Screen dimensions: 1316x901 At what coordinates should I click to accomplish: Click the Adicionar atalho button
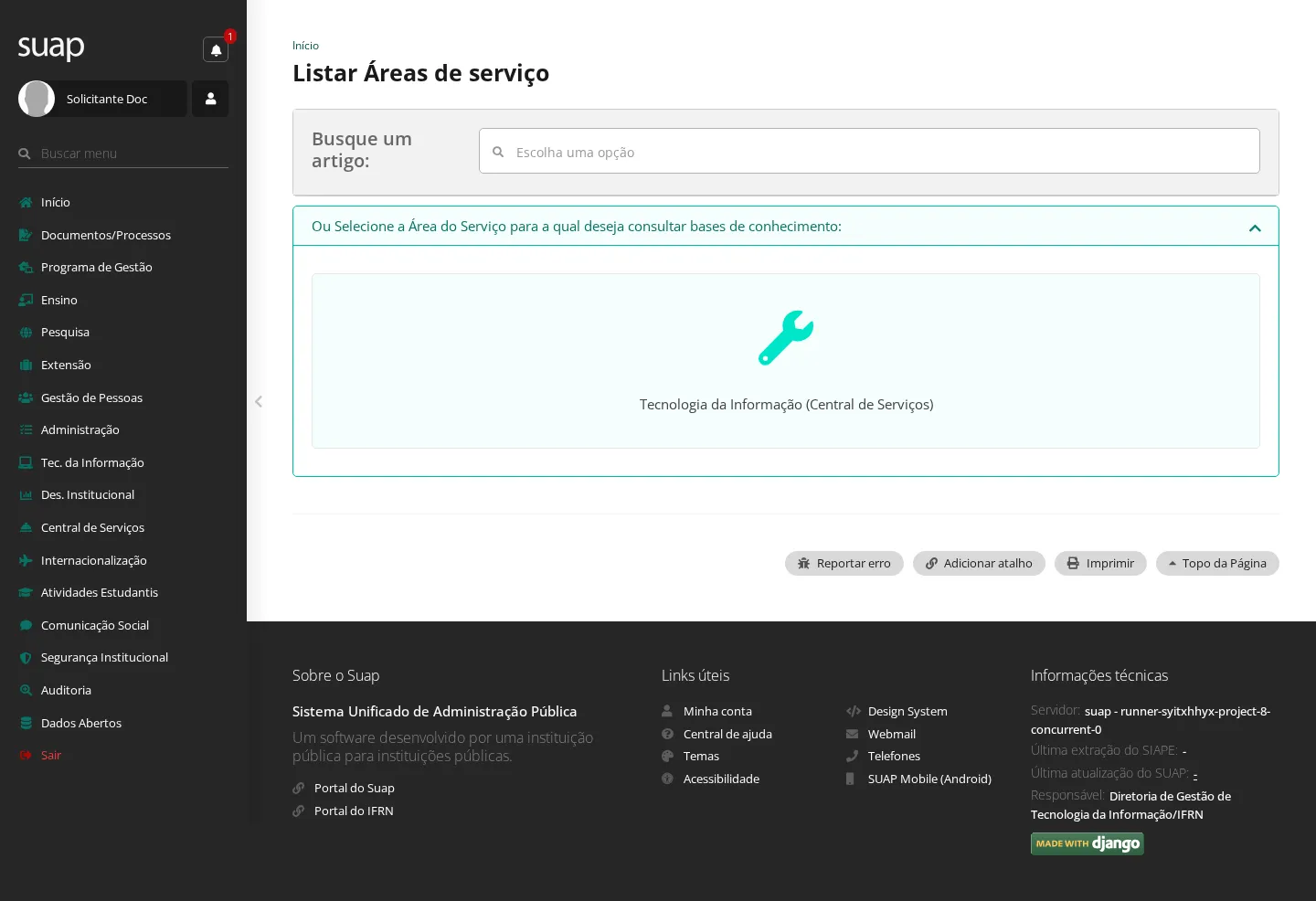point(979,563)
